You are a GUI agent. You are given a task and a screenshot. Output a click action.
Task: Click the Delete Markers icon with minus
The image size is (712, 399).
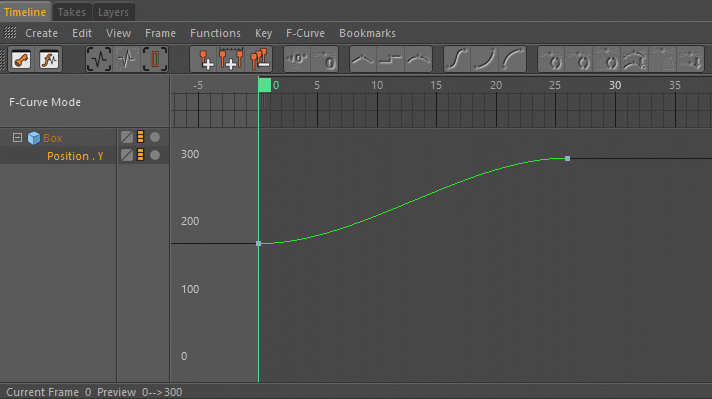tap(259, 59)
